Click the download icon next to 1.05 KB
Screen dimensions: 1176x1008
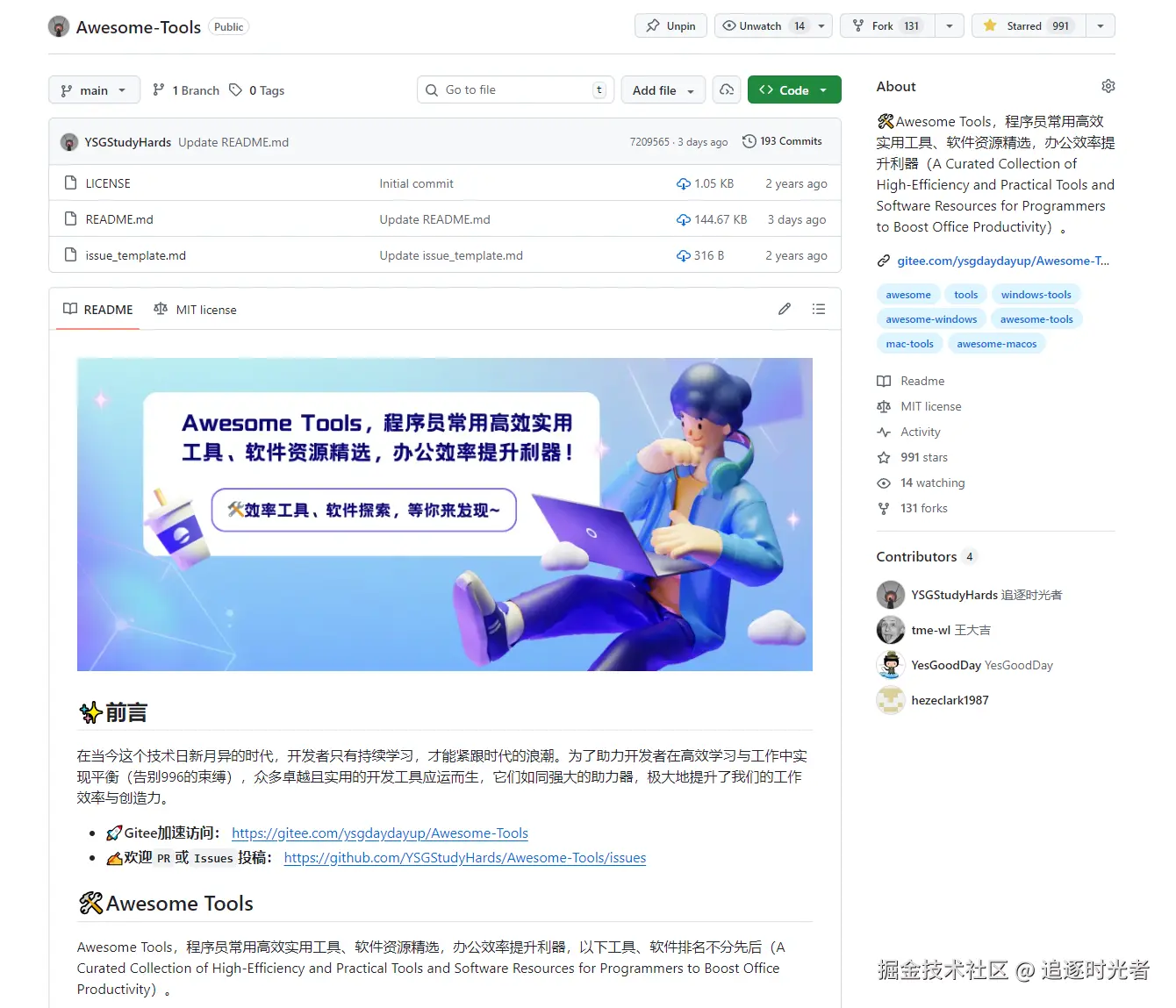coord(683,183)
